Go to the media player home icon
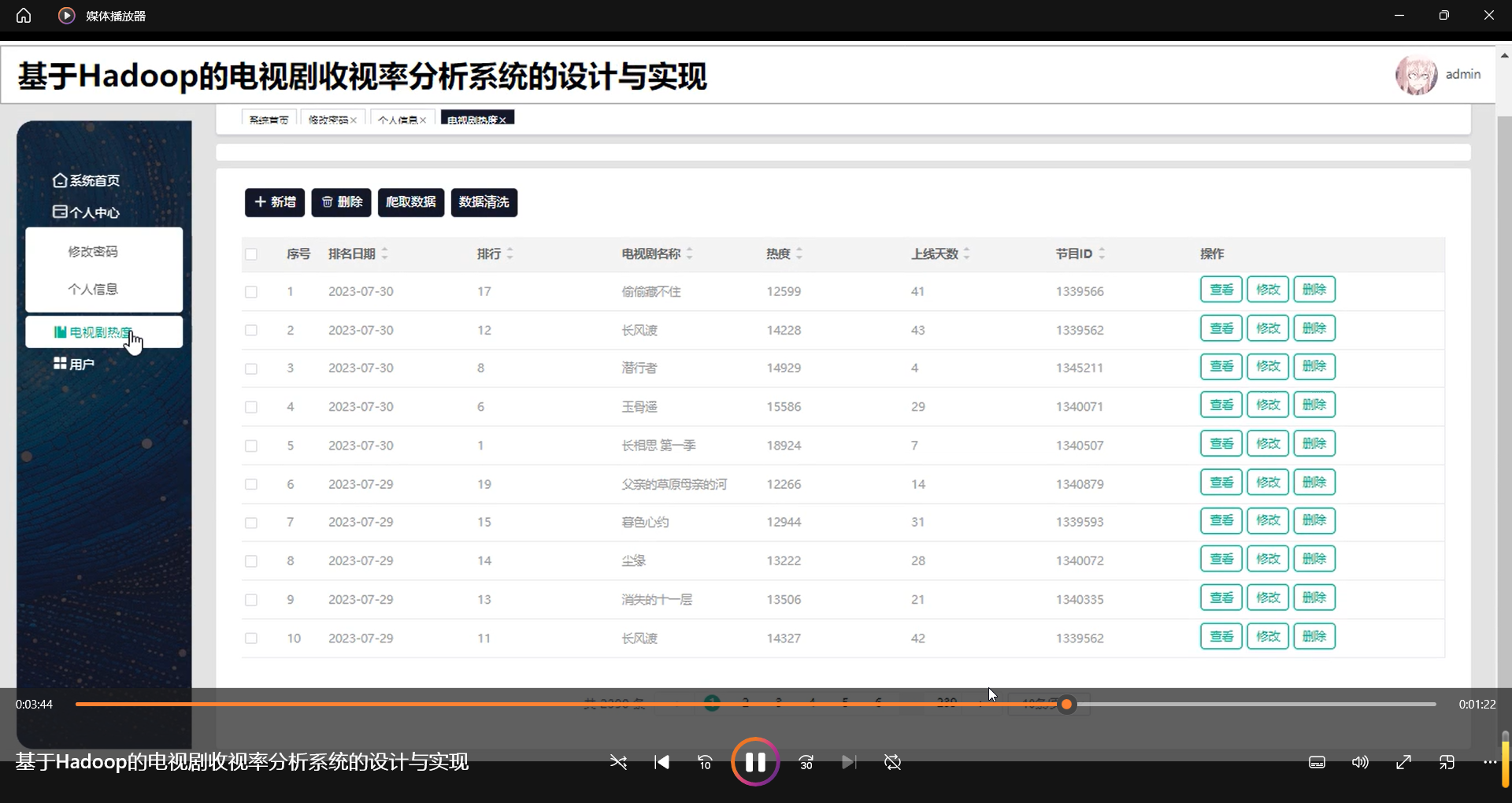This screenshot has height=803, width=1512. tap(24, 16)
